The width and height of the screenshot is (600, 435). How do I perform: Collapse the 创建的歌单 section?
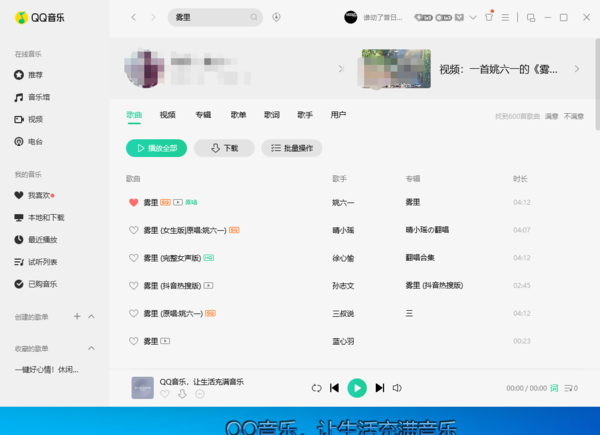pos(92,316)
